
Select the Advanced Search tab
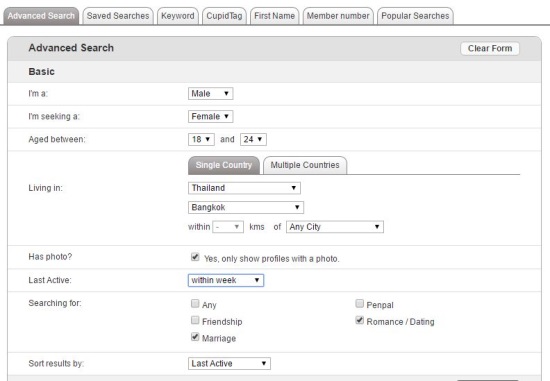coord(41,16)
